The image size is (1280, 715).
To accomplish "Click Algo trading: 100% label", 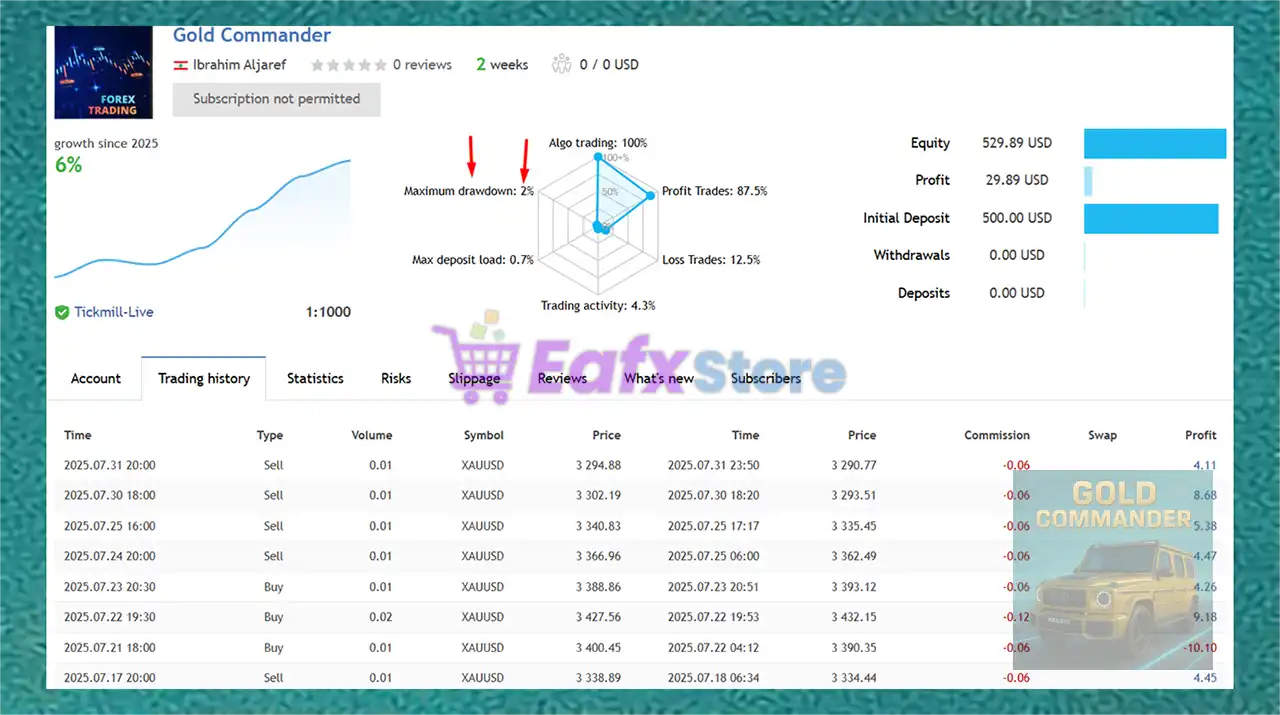I will (x=598, y=143).
